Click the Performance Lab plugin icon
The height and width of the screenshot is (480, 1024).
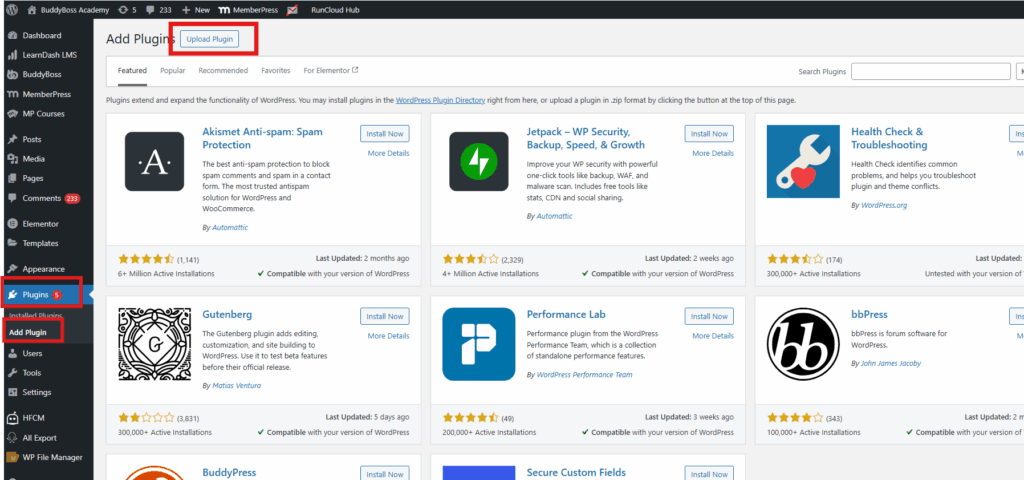[x=479, y=344]
